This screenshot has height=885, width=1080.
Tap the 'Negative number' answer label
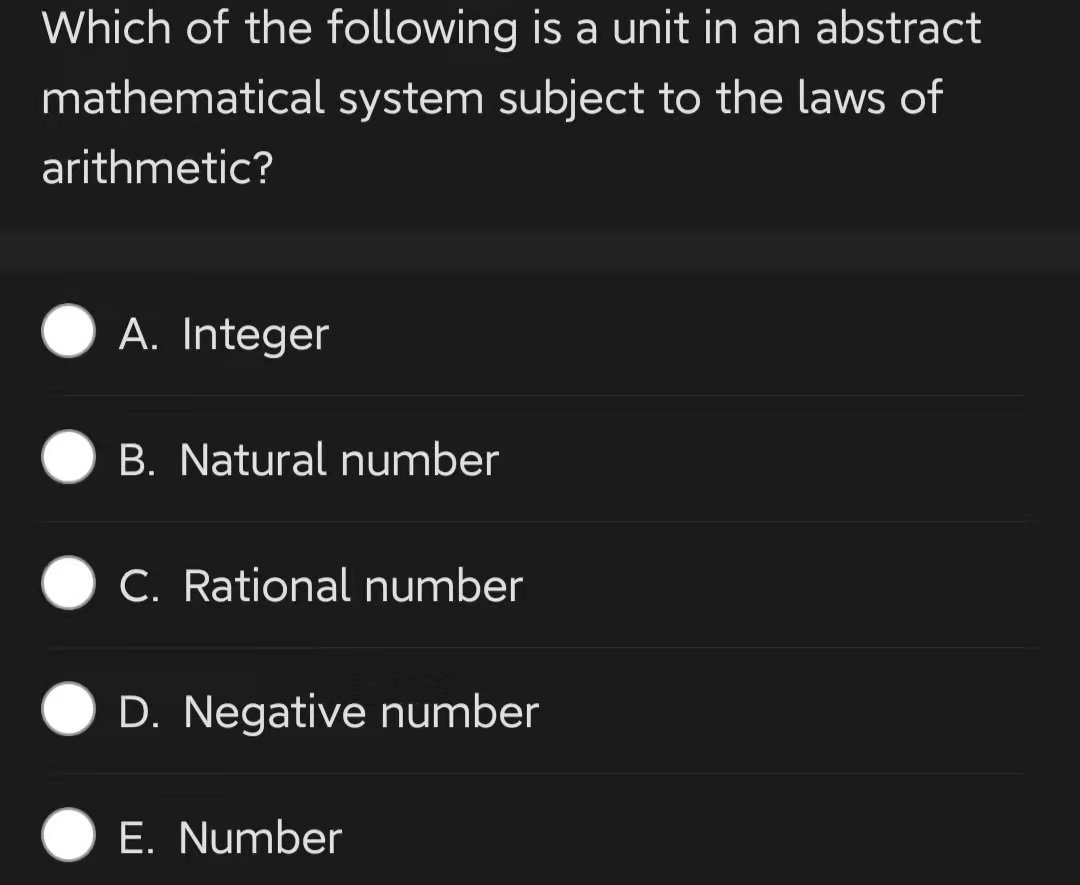(361, 712)
